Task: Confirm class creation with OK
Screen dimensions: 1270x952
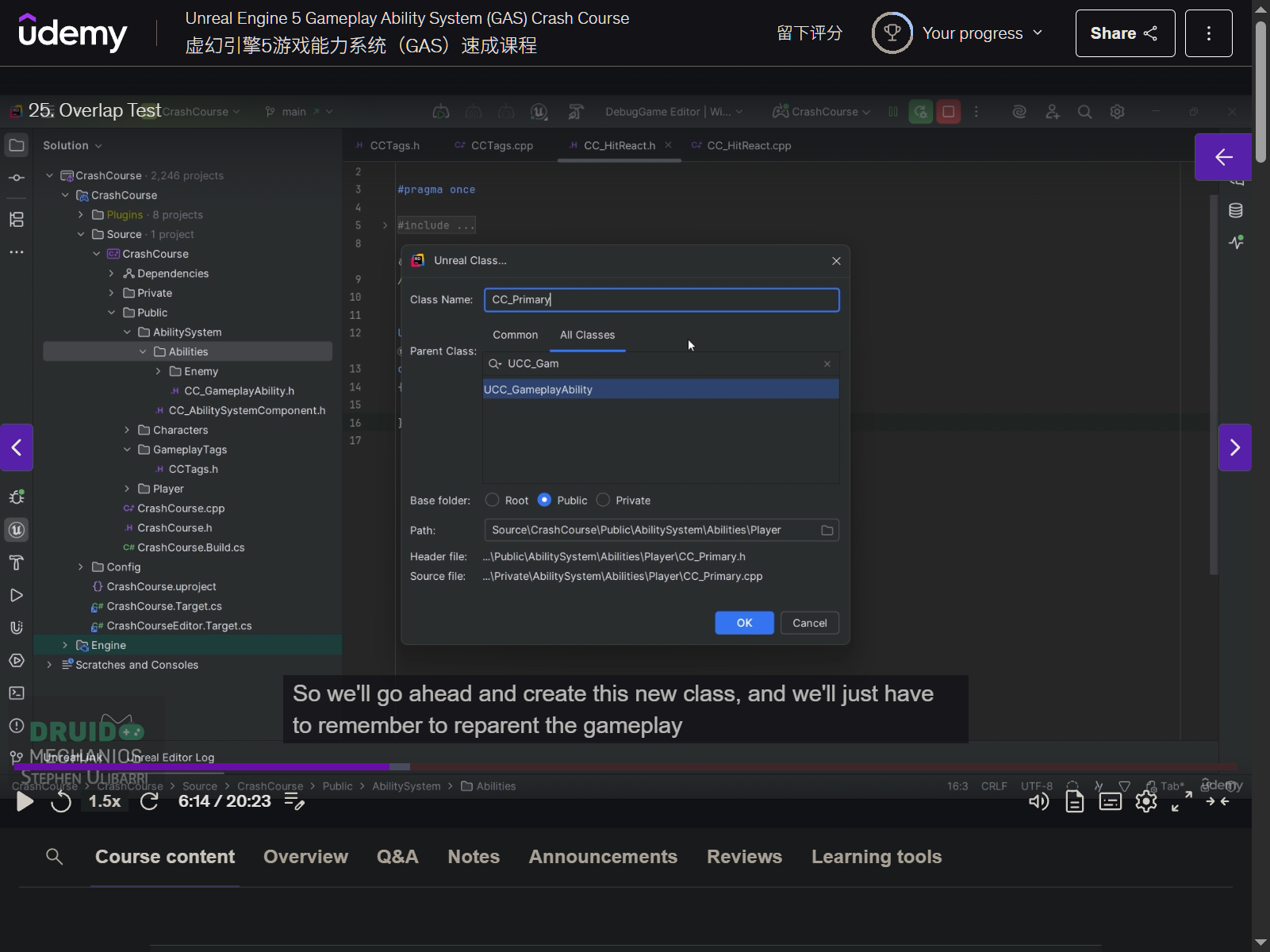Action: coord(744,623)
